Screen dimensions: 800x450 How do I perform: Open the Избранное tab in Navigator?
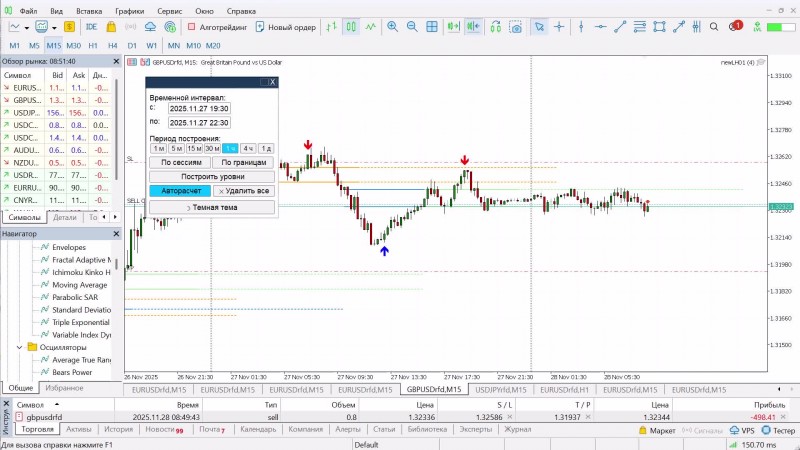tap(64, 388)
